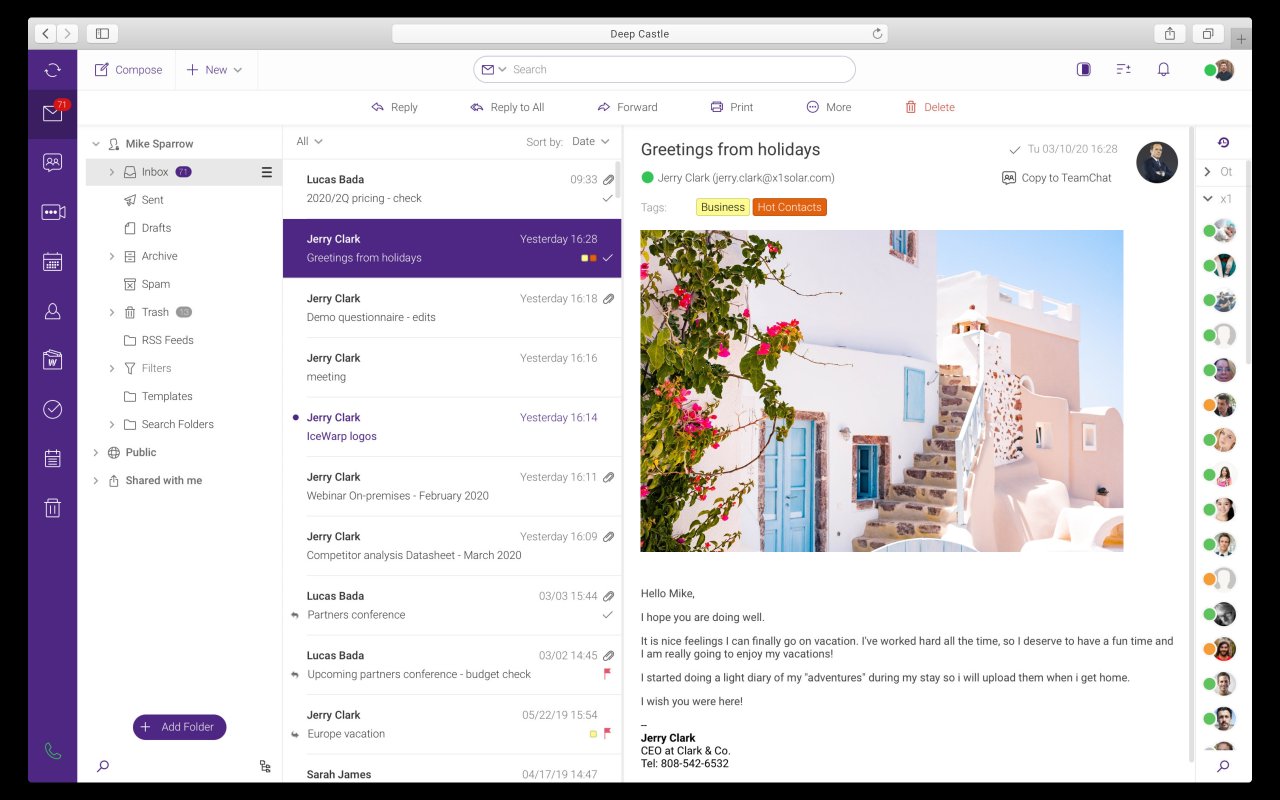Open the Documents sidebar icon

click(x=52, y=360)
